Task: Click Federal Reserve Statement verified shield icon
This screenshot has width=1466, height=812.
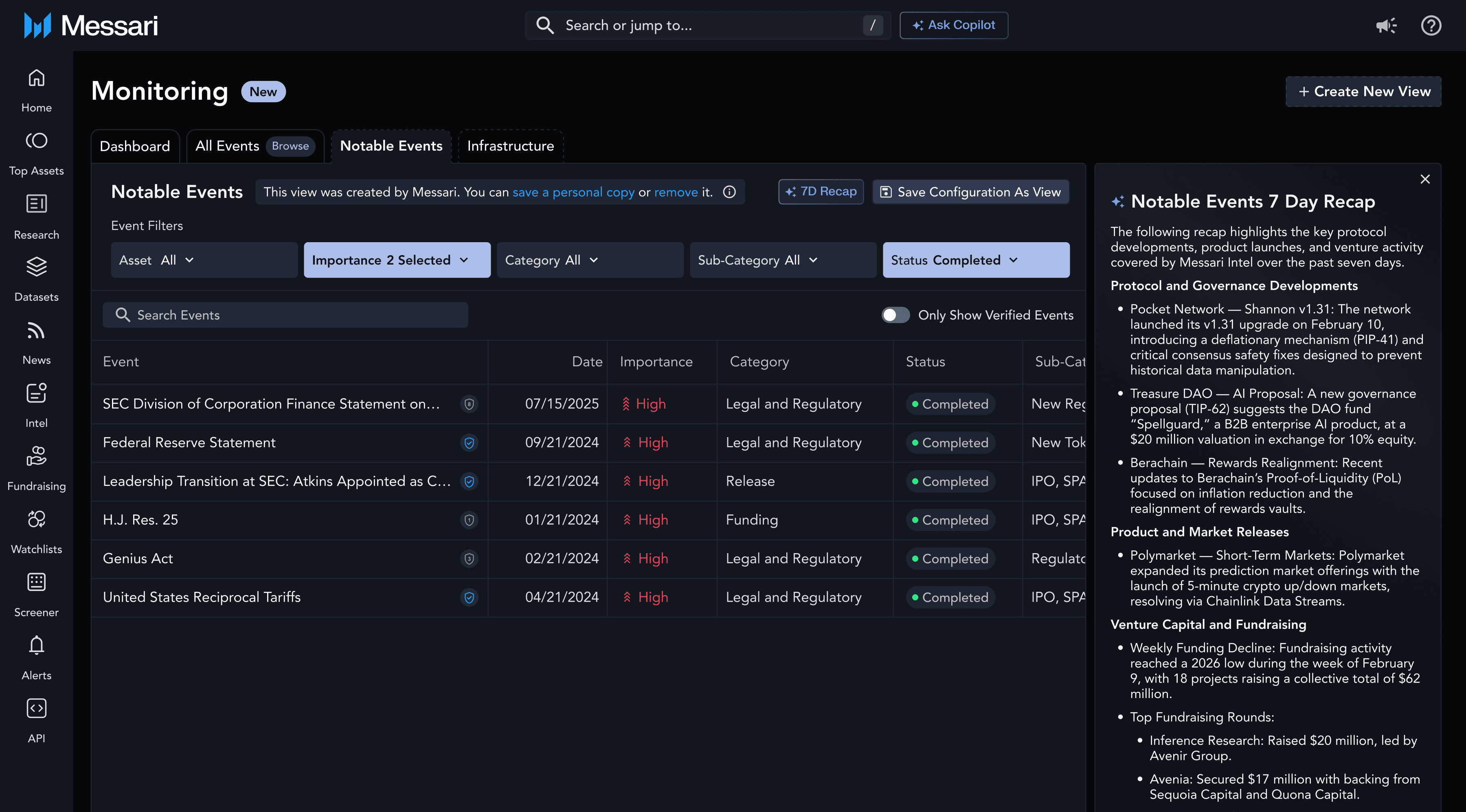Action: 469,443
